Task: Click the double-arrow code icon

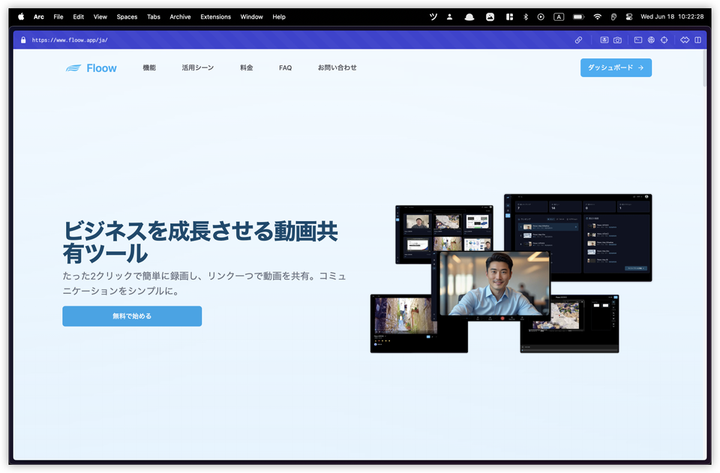Action: click(685, 40)
